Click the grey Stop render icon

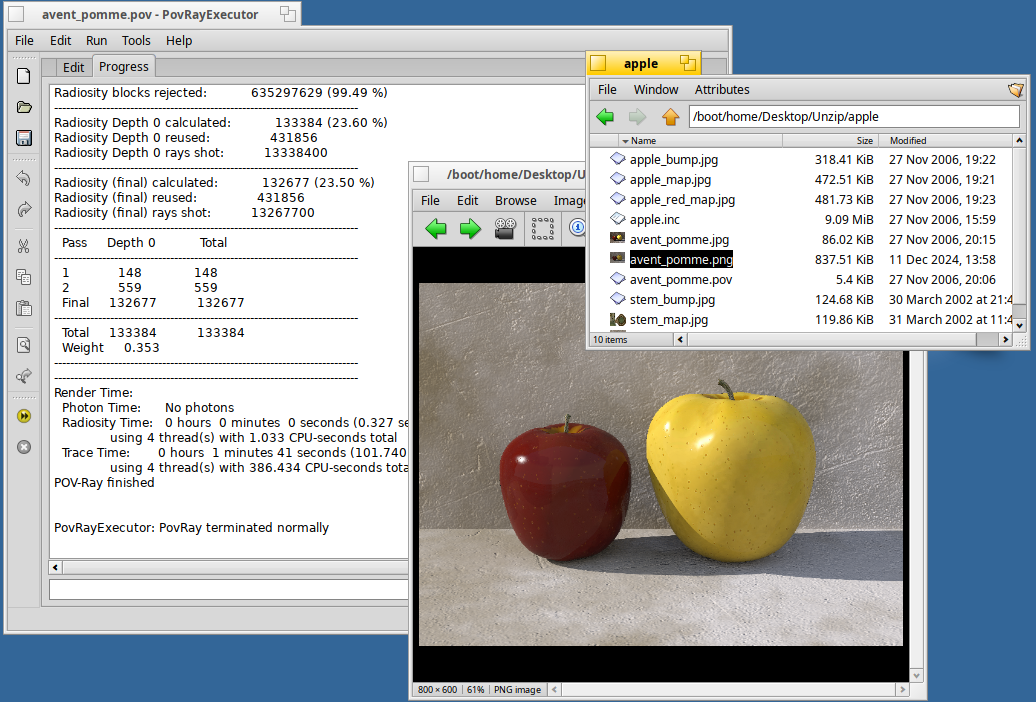[x=24, y=447]
